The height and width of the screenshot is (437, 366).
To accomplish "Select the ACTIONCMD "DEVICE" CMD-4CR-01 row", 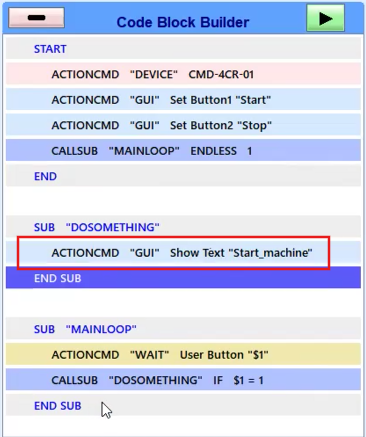I will click(183, 74).
